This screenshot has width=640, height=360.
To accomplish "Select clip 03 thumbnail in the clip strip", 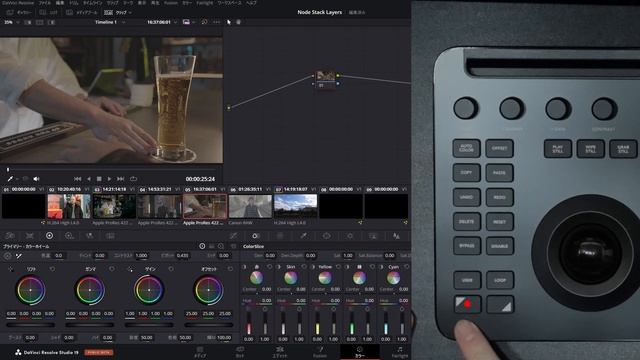I will tap(114, 206).
